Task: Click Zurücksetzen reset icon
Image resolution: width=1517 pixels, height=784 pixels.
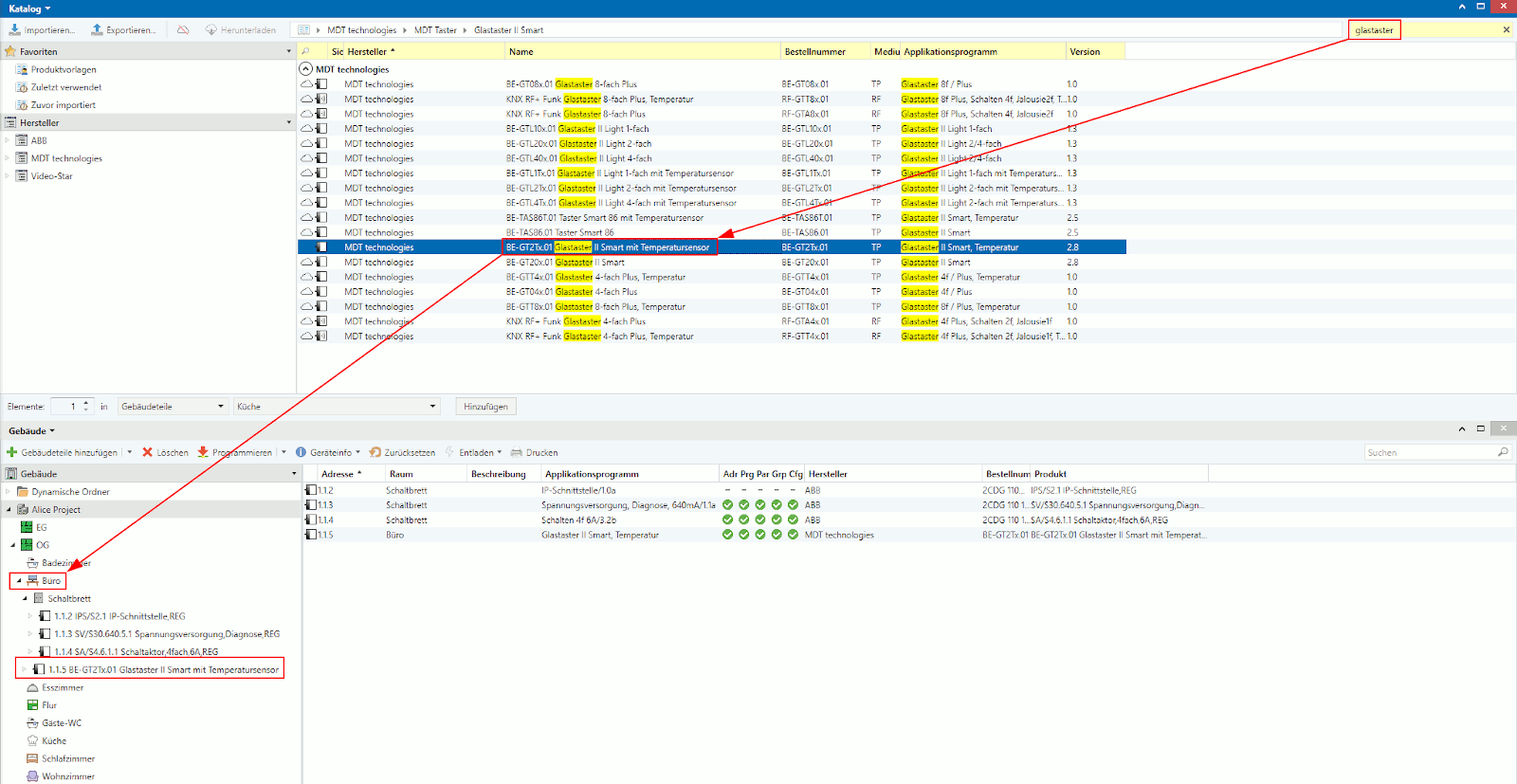Action: (375, 452)
